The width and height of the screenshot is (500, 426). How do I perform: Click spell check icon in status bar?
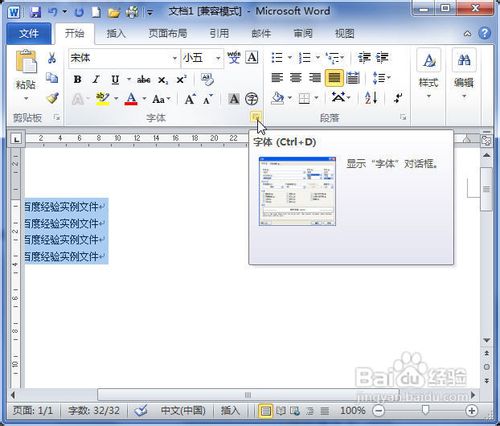141,410
